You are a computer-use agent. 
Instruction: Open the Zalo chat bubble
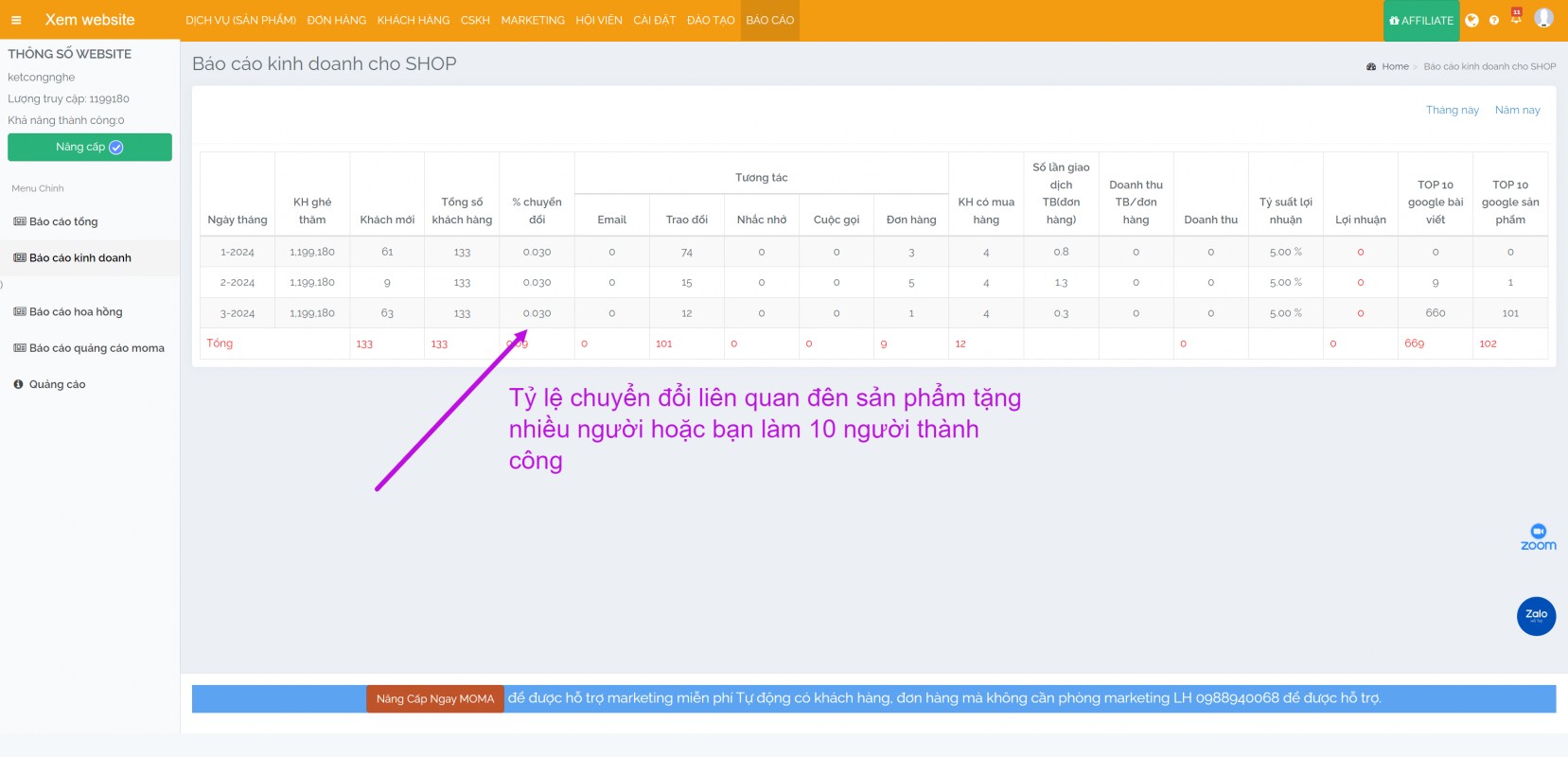1536,616
